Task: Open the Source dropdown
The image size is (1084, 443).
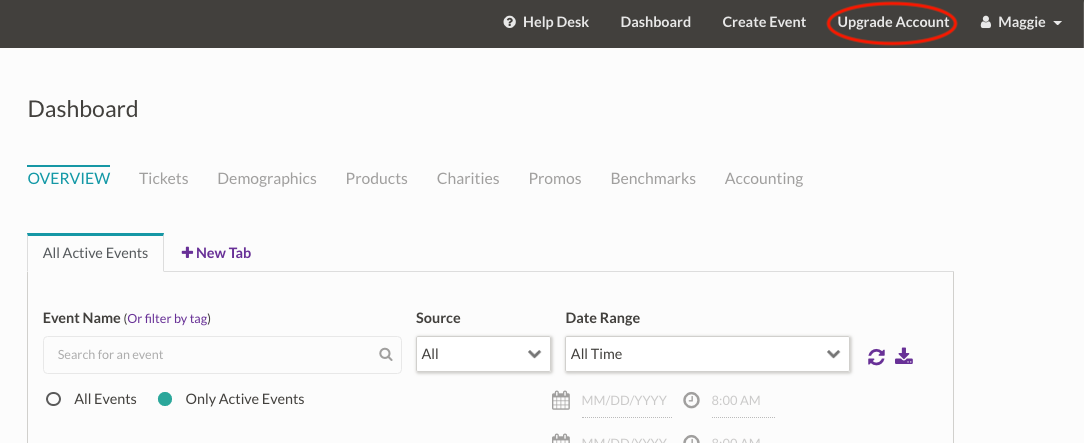Action: tap(483, 354)
